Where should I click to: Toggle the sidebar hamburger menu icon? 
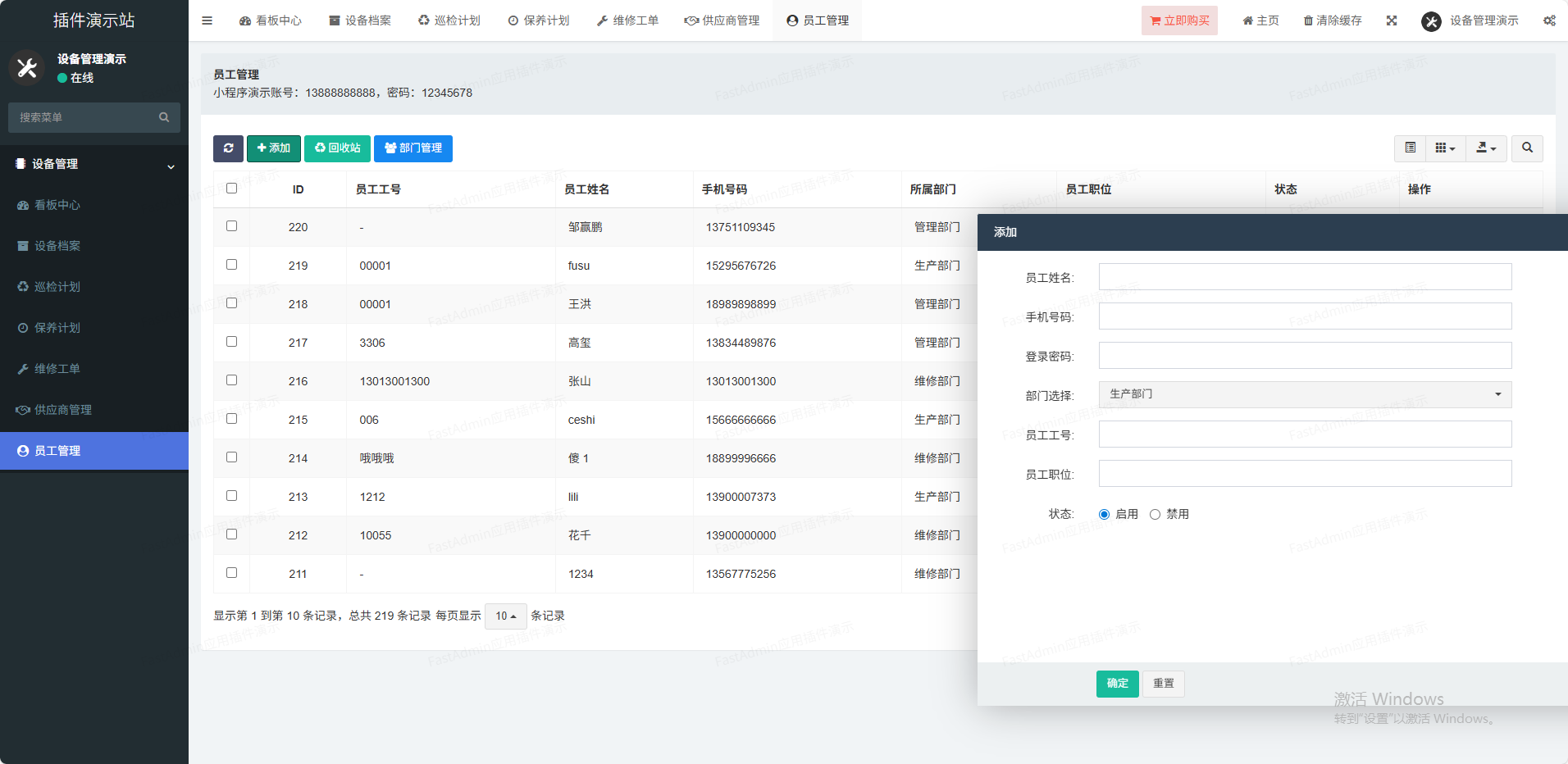(207, 20)
